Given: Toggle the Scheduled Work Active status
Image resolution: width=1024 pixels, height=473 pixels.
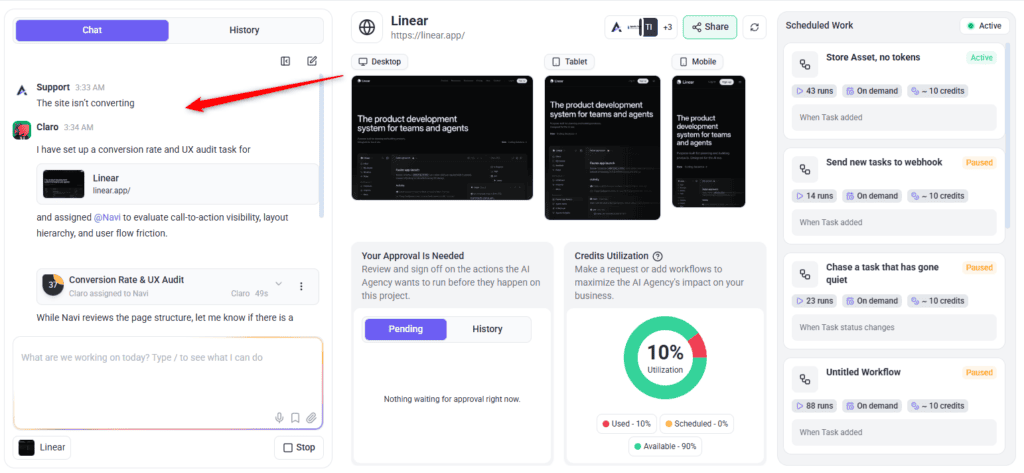Looking at the screenshot, I should (x=984, y=25).
